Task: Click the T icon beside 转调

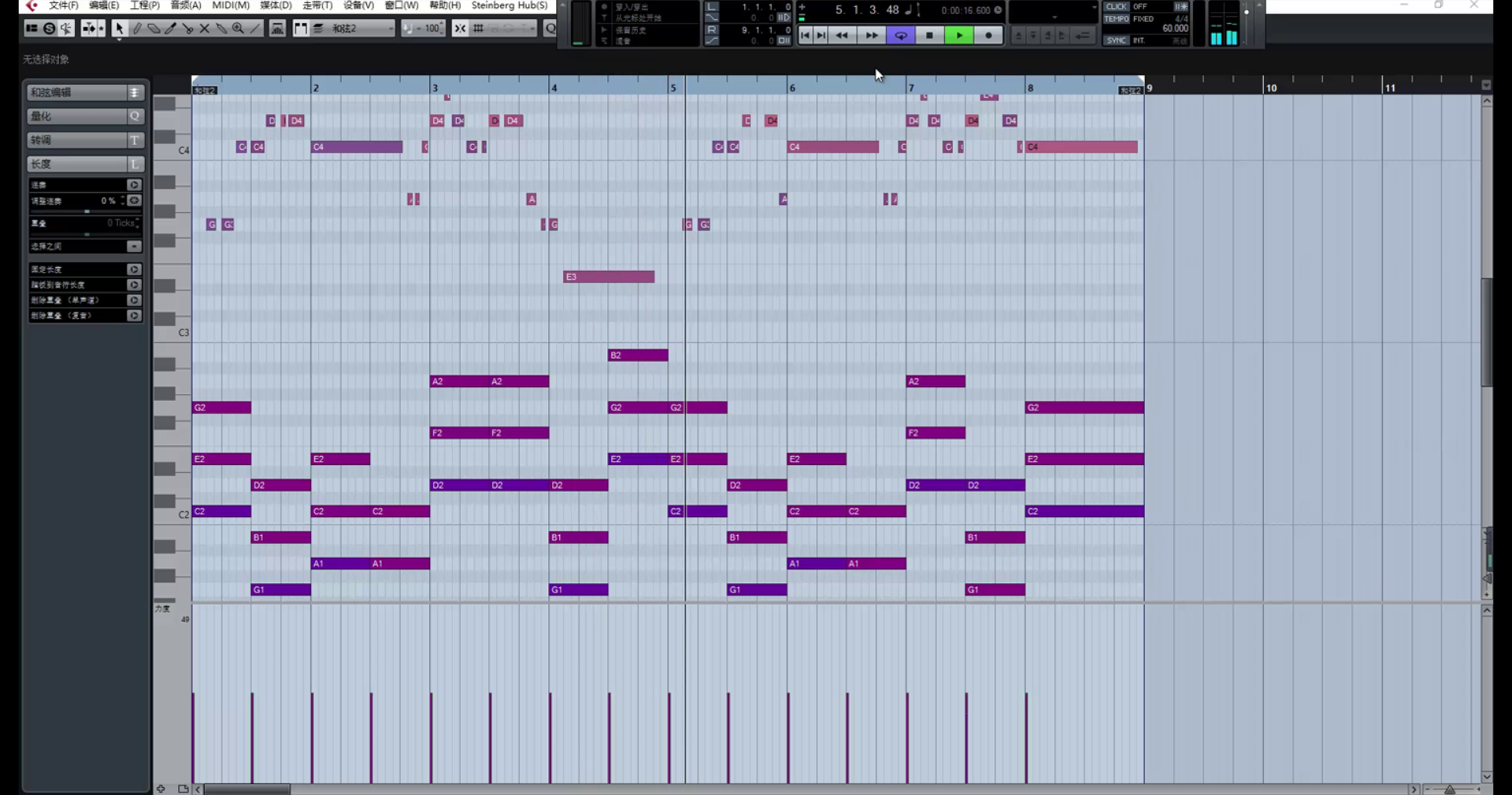Action: pos(135,139)
